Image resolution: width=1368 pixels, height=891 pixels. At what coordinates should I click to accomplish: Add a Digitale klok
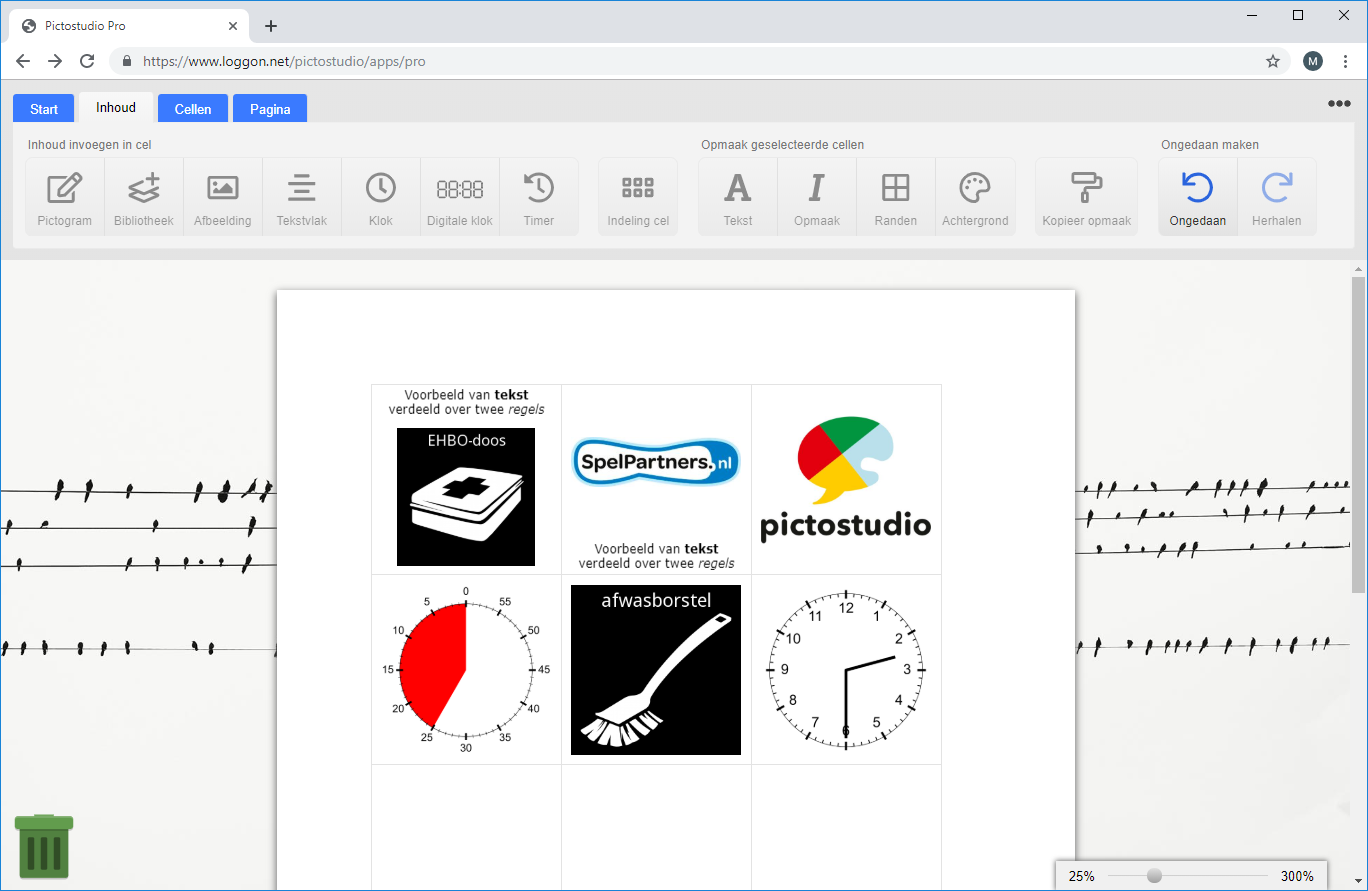pos(459,196)
